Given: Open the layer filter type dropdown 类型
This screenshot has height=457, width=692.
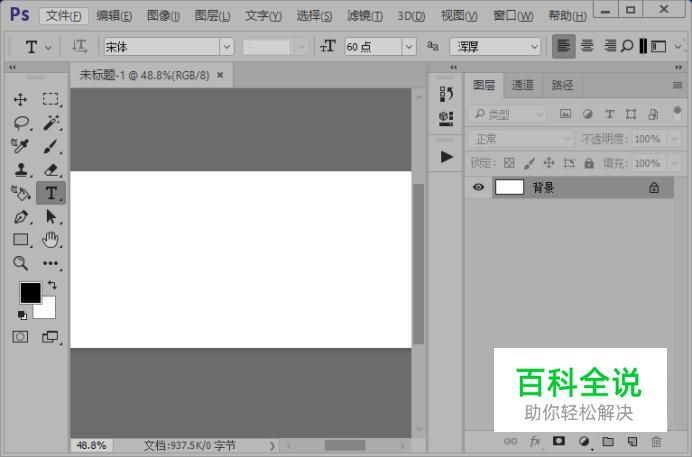Looking at the screenshot, I should coord(508,115).
